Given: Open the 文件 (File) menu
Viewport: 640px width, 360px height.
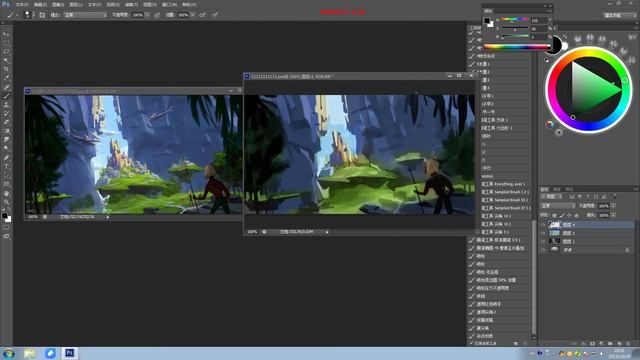Looking at the screenshot, I should pos(22,4).
